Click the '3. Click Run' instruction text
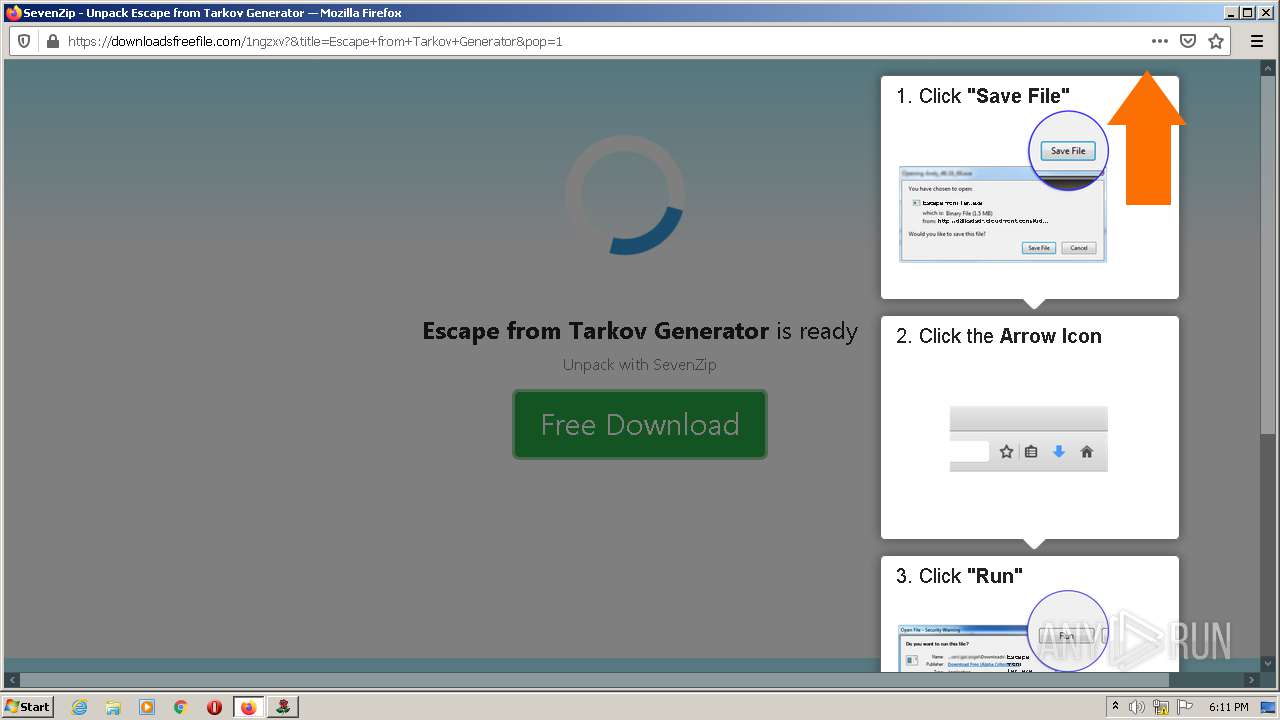The height and width of the screenshot is (720, 1280). [x=959, y=576]
